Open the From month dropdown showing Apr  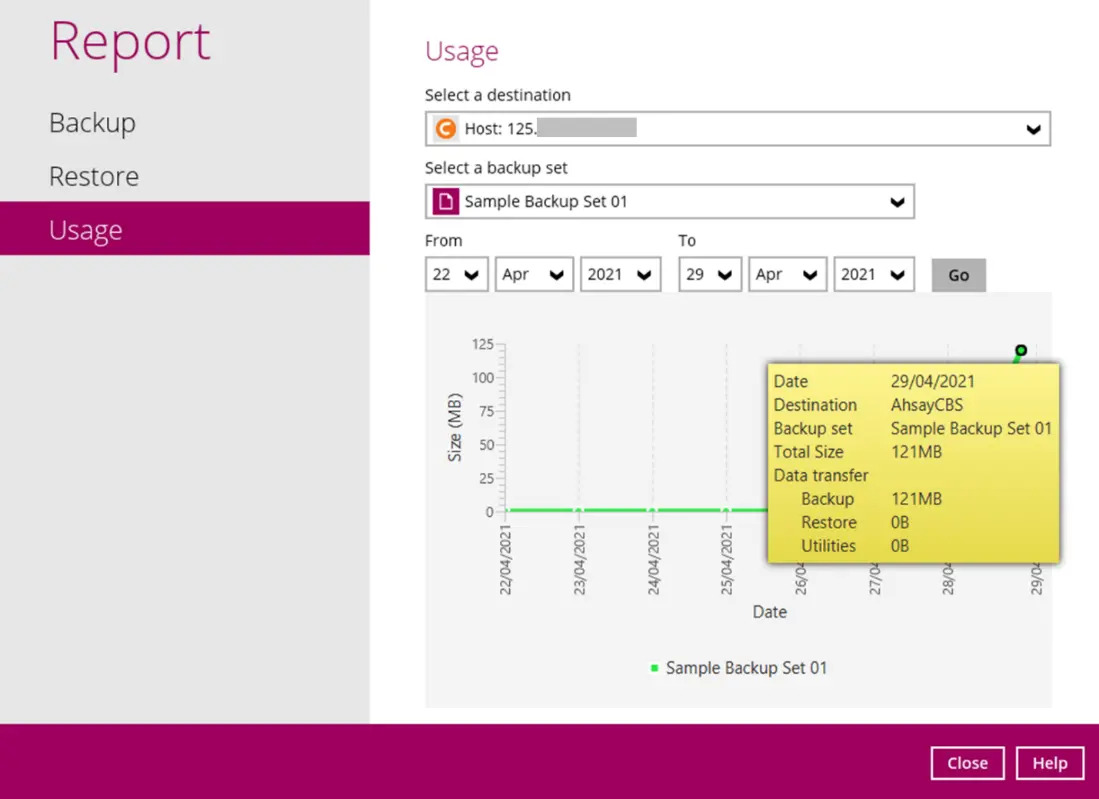pos(534,274)
